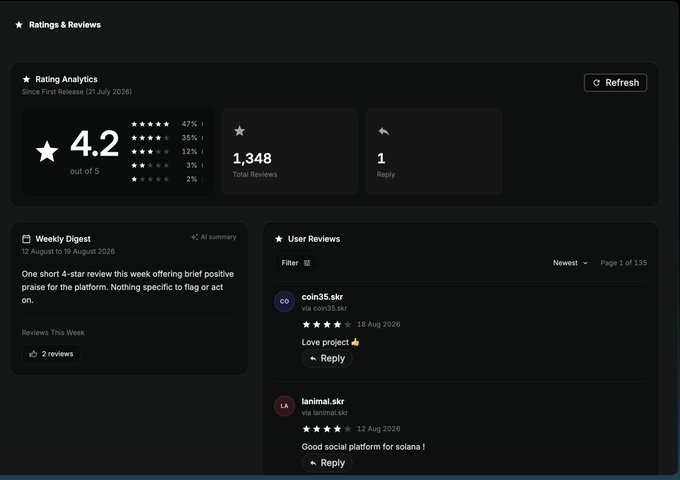Click the star icon beside User Reviews
Screen dimensions: 680x480
[278, 239]
